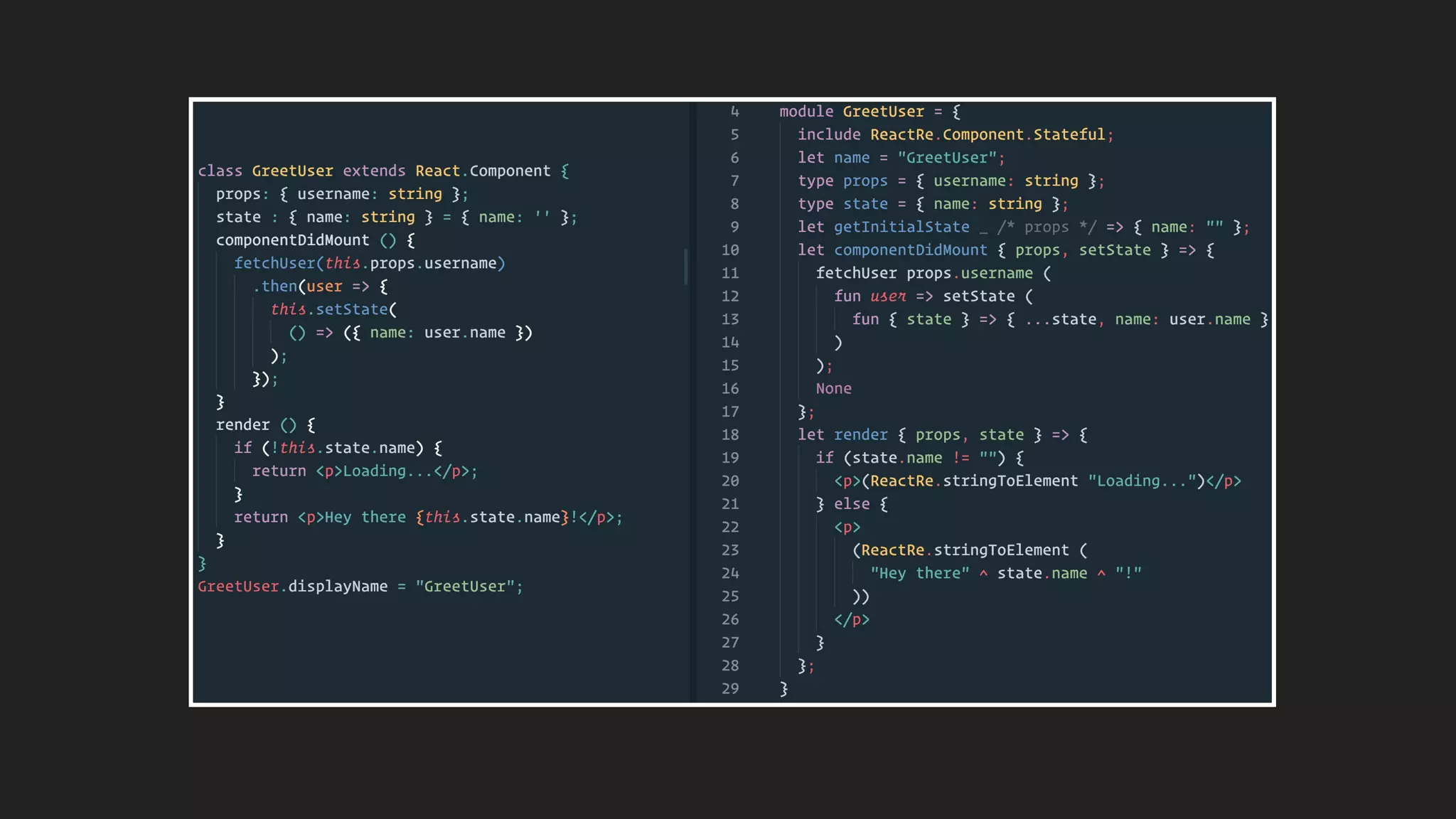
Task: Click 'ReactRe.Component.Stateful' on the include line
Action: coord(987,135)
